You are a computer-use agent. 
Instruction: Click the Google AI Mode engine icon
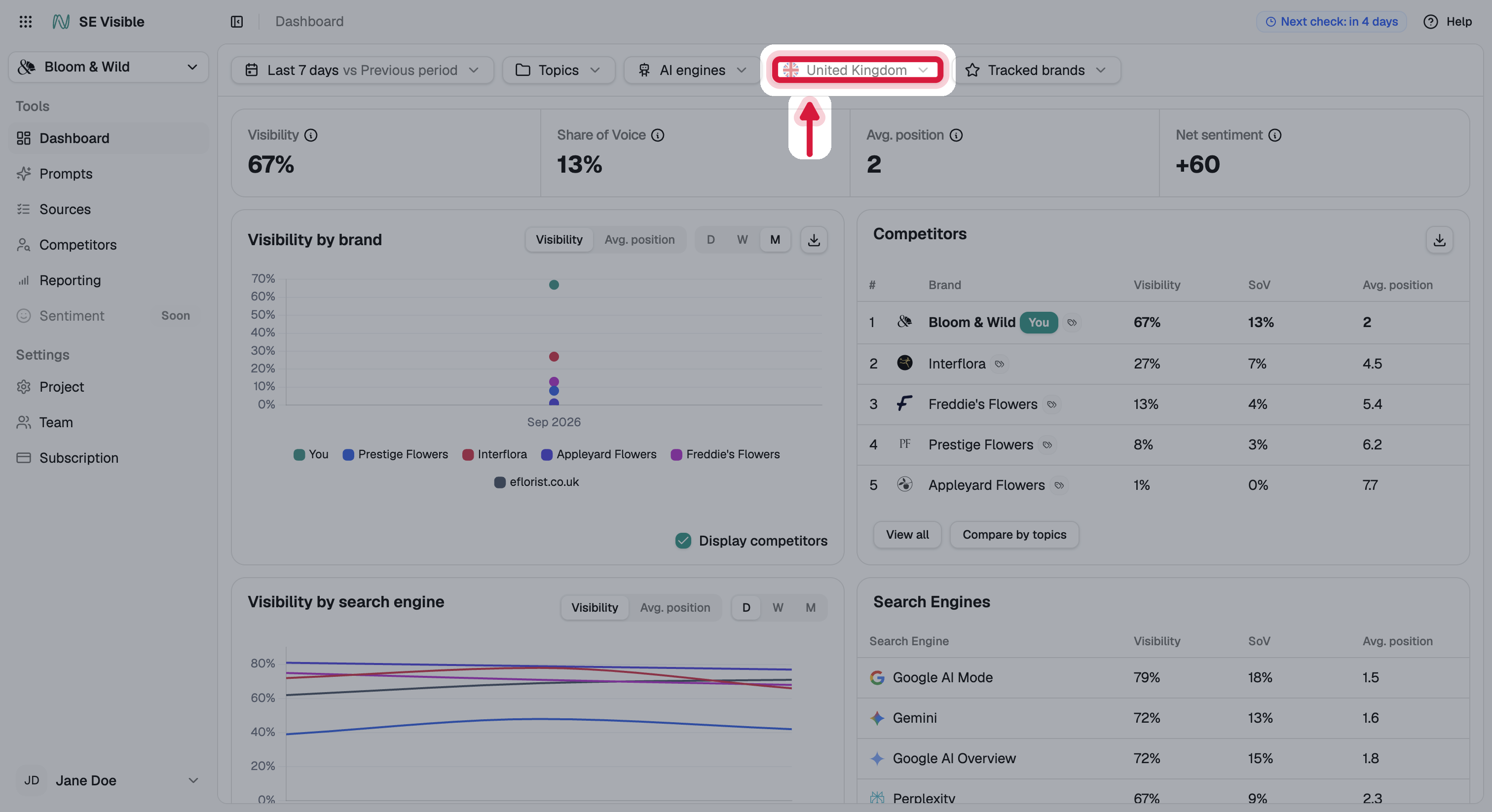(x=877, y=678)
